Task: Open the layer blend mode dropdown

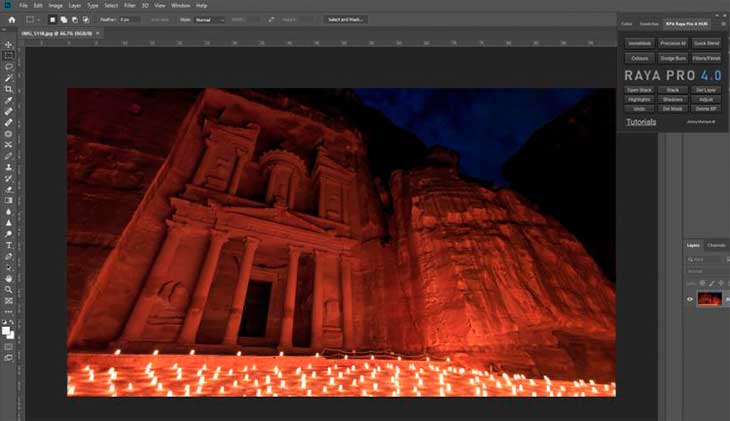Action: click(x=706, y=271)
